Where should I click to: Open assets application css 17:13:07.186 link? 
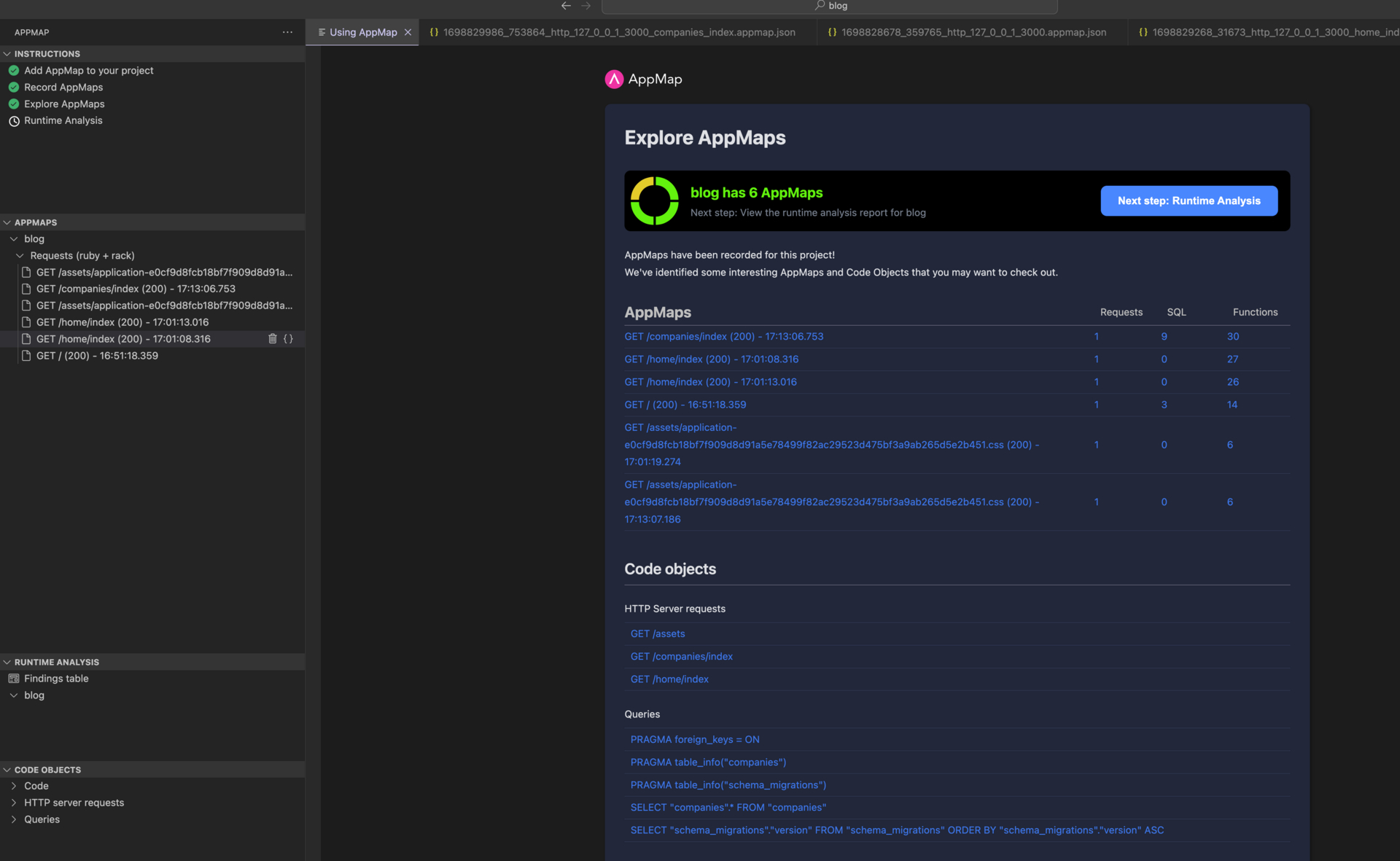(831, 502)
